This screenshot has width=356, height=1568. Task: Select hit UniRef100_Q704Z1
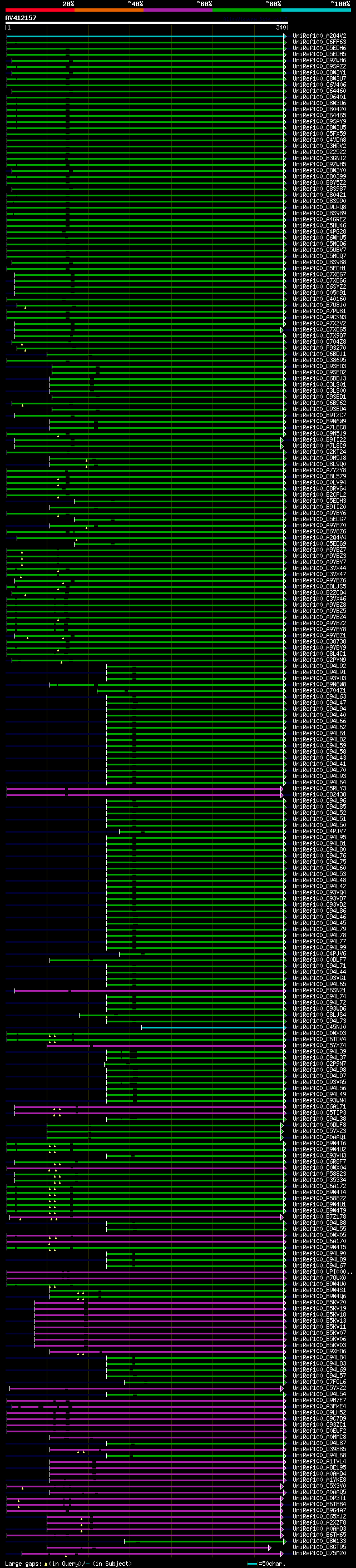pos(319,690)
